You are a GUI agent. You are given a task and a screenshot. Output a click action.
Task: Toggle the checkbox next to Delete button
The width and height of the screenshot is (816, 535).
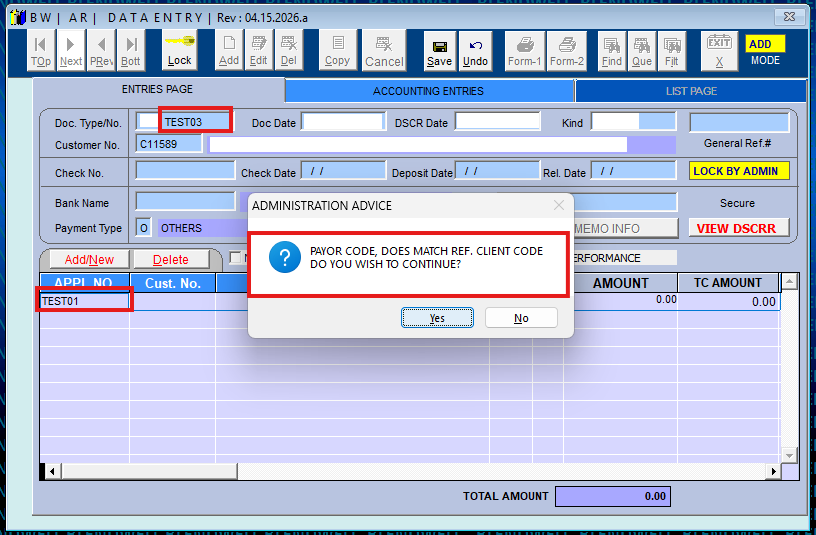point(235,258)
